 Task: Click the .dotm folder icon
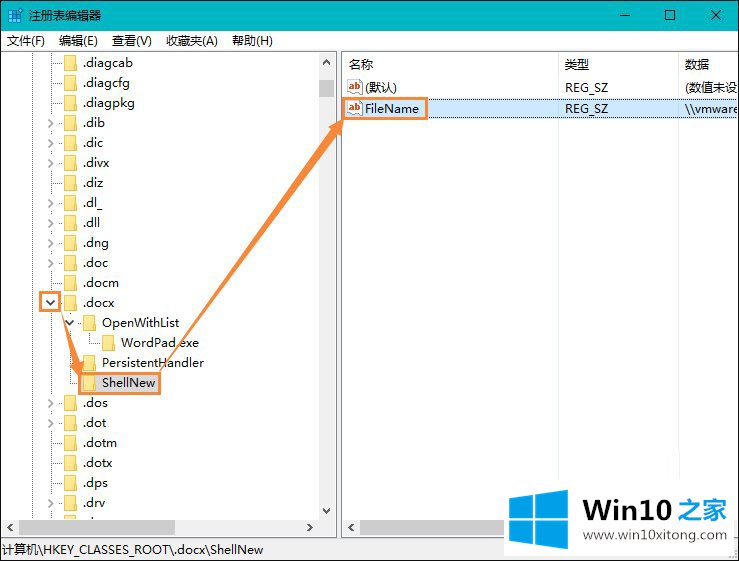71,443
